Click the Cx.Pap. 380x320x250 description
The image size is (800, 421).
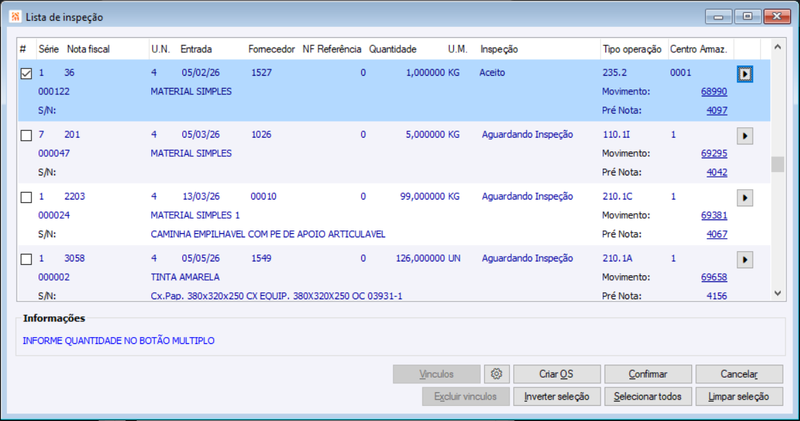click(277, 296)
